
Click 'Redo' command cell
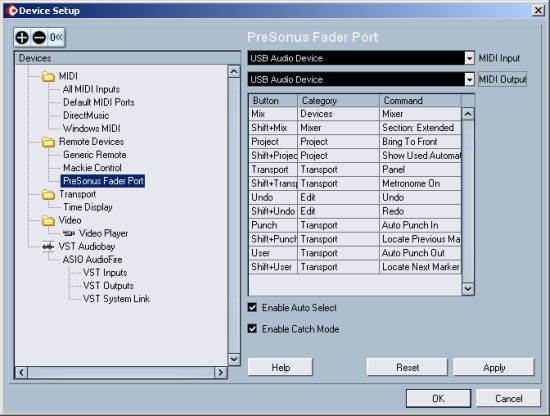(x=420, y=211)
